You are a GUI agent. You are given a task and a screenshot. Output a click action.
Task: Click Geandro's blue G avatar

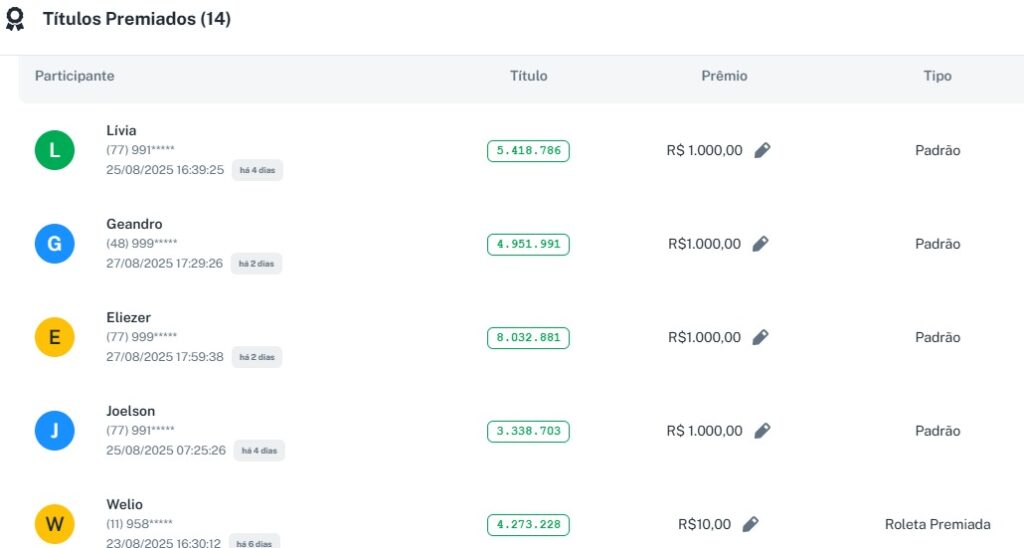pos(55,244)
